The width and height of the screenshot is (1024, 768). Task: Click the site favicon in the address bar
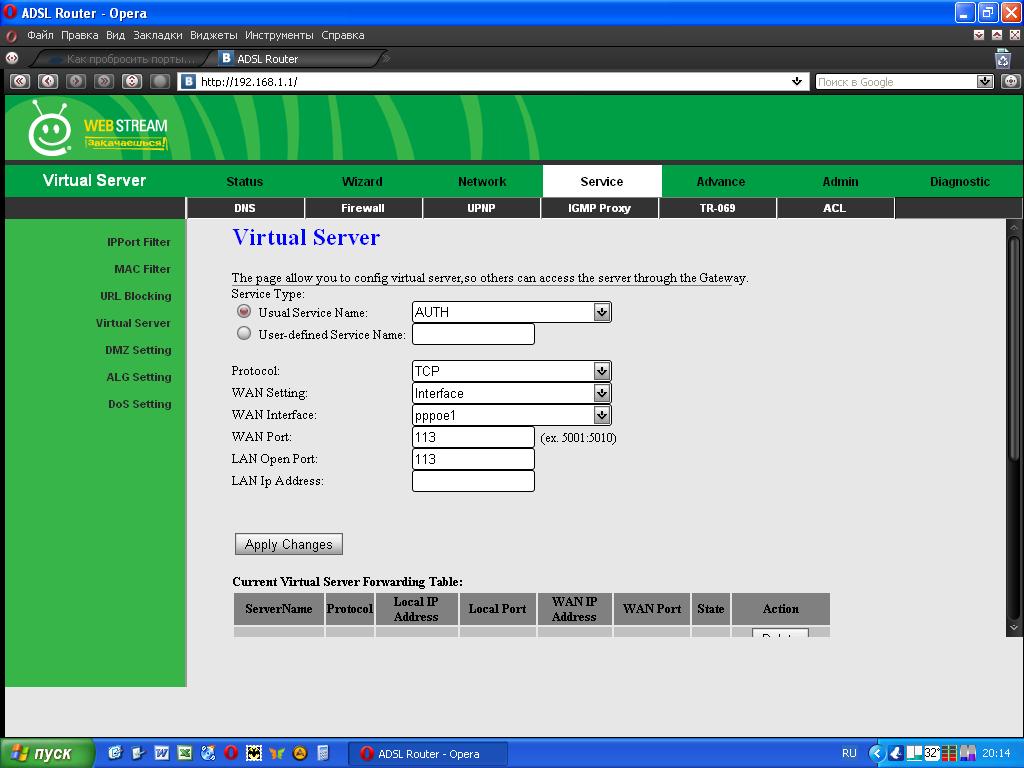(x=188, y=82)
